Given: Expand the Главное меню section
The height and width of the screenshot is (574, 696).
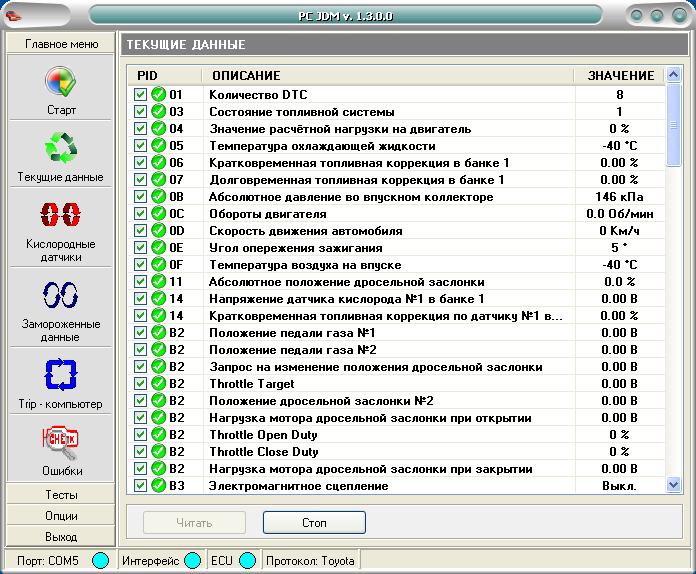Looking at the screenshot, I should click(61, 44).
